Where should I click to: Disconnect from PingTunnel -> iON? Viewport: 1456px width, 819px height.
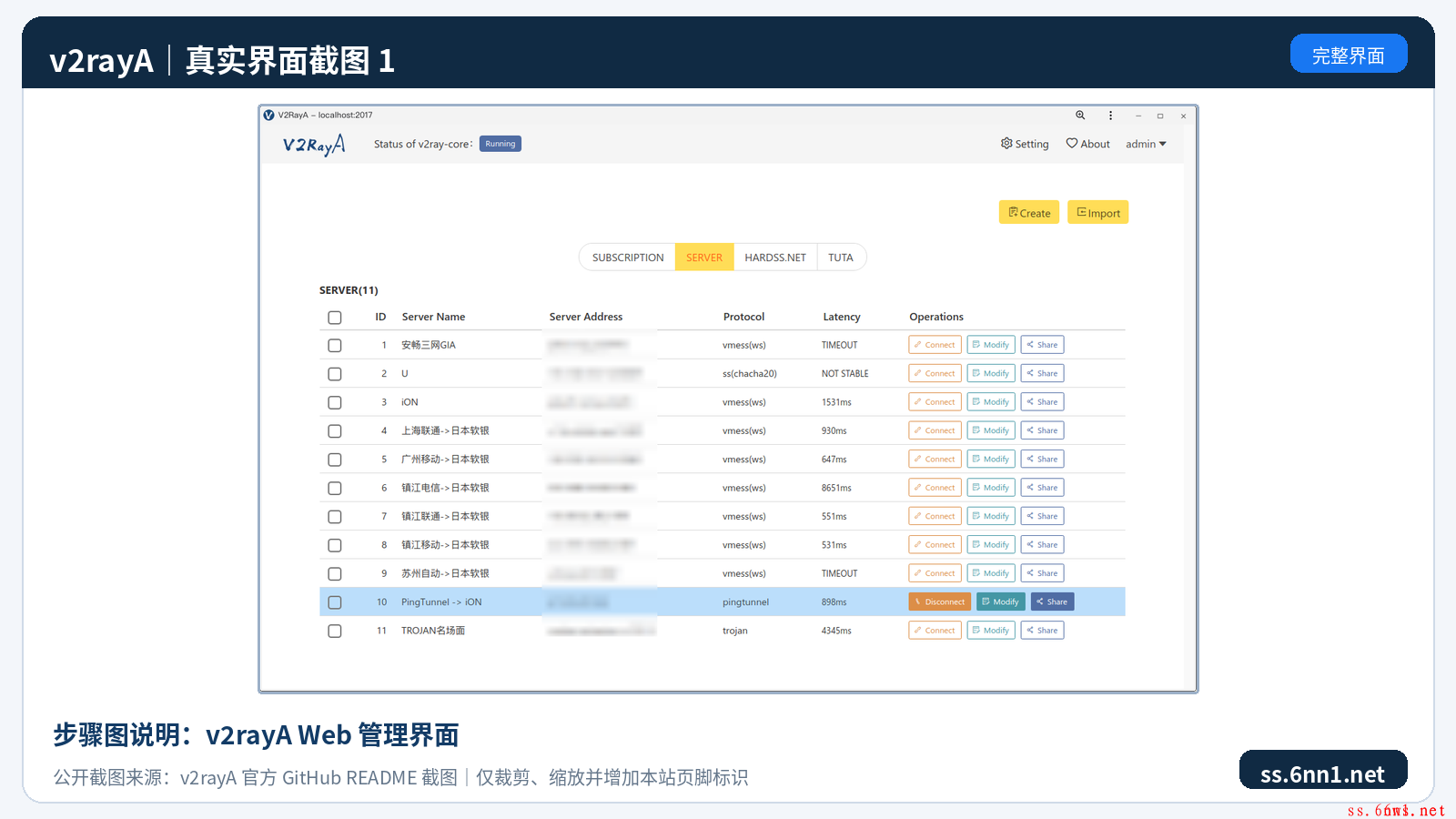coord(939,602)
